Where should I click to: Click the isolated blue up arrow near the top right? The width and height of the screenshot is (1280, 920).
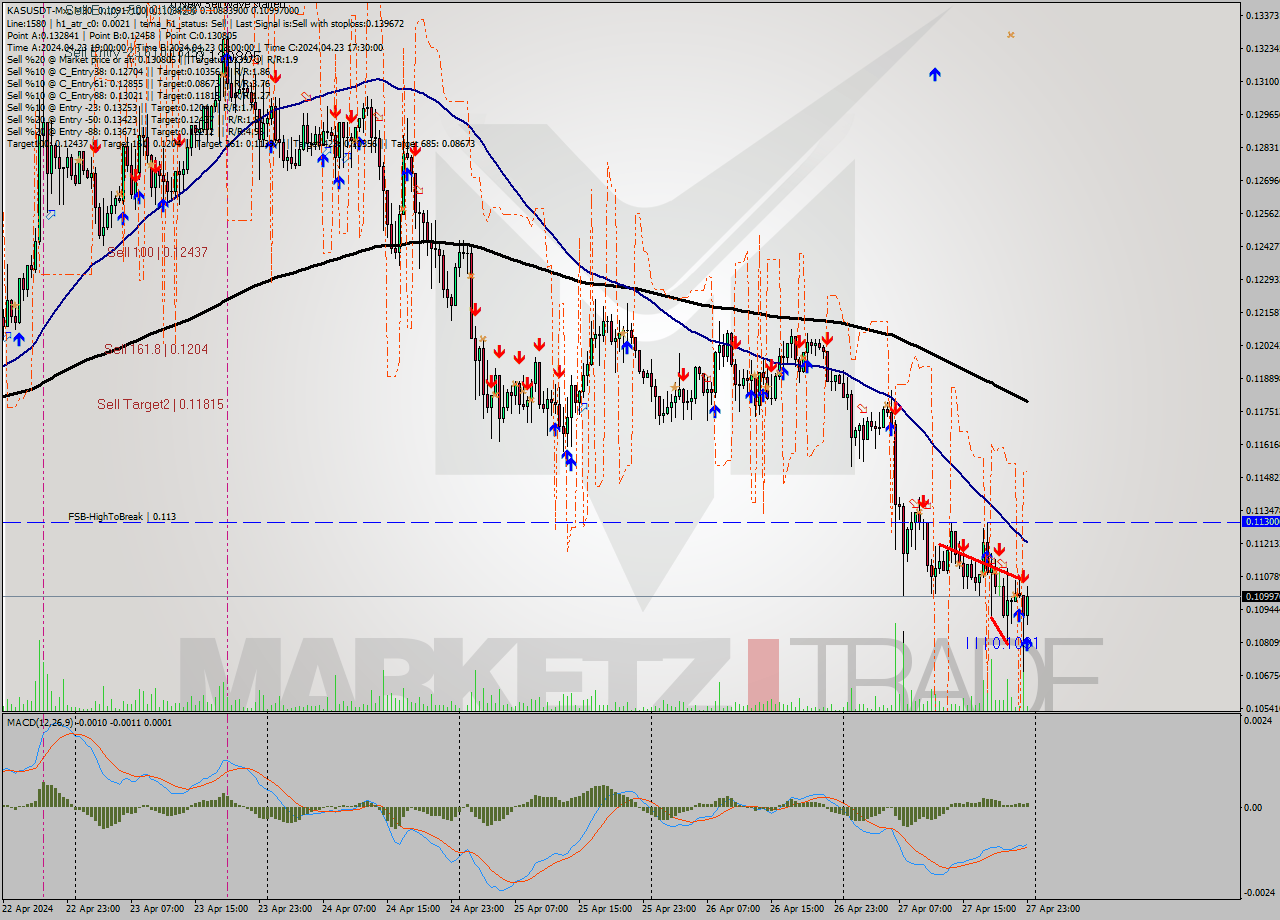(x=934, y=73)
